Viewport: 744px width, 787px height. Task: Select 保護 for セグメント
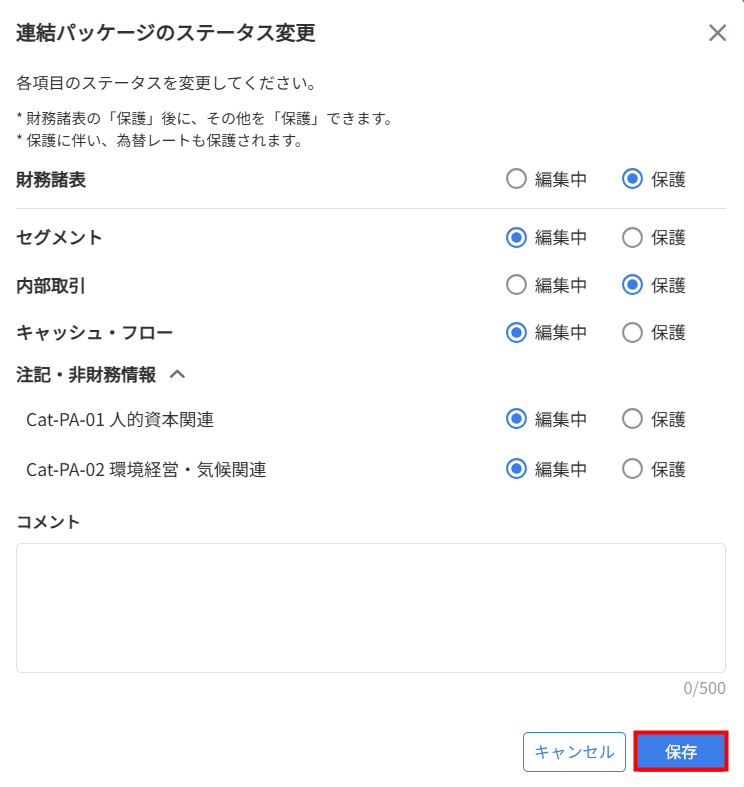coord(632,237)
